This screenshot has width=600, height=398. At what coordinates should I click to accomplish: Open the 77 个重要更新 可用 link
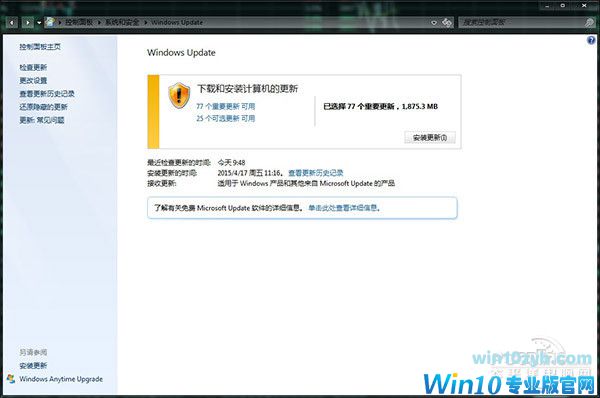pyautogui.click(x=225, y=106)
